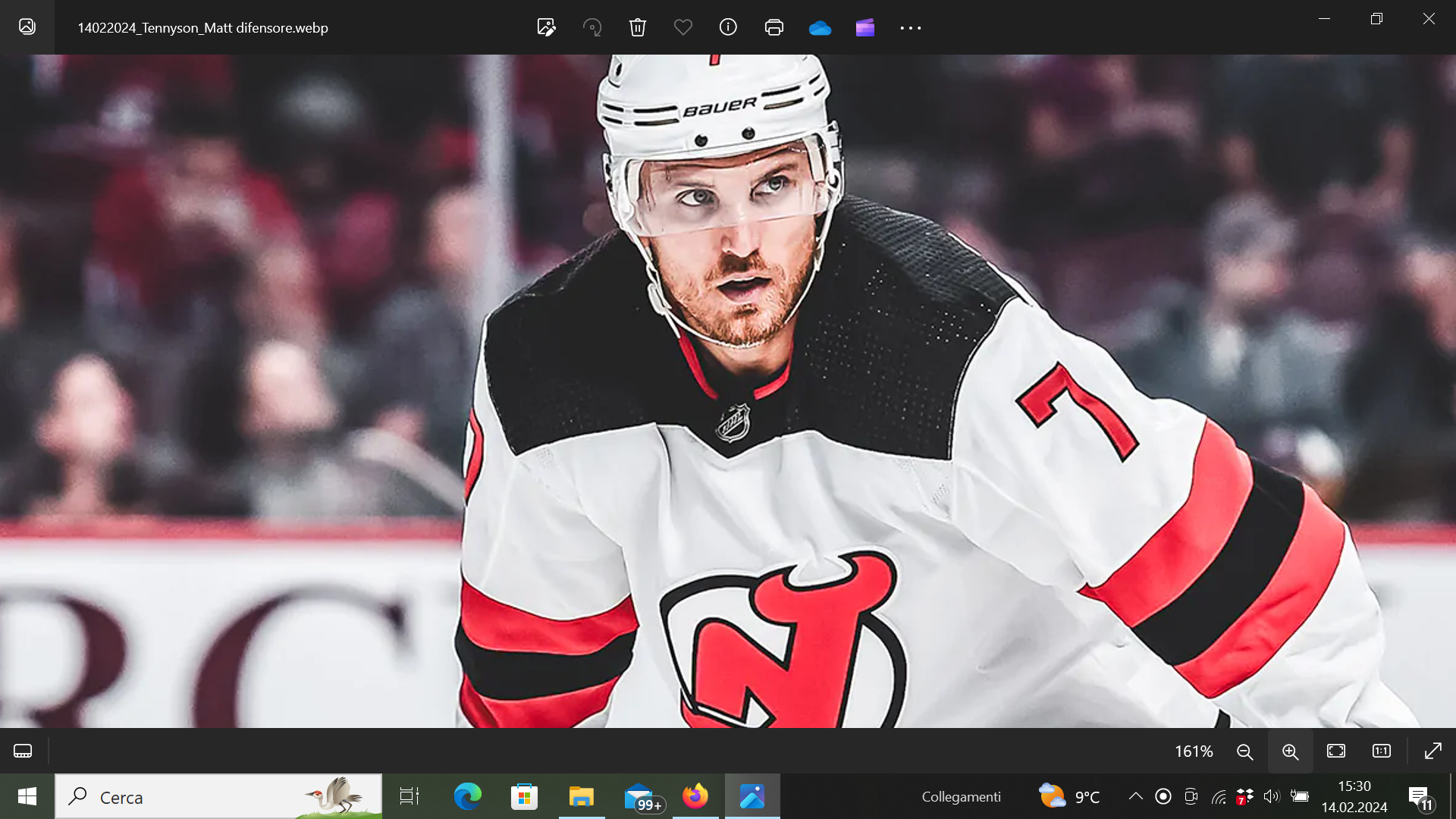This screenshot has height=819, width=1456.
Task: Open the speaker volume control
Action: 1272,796
